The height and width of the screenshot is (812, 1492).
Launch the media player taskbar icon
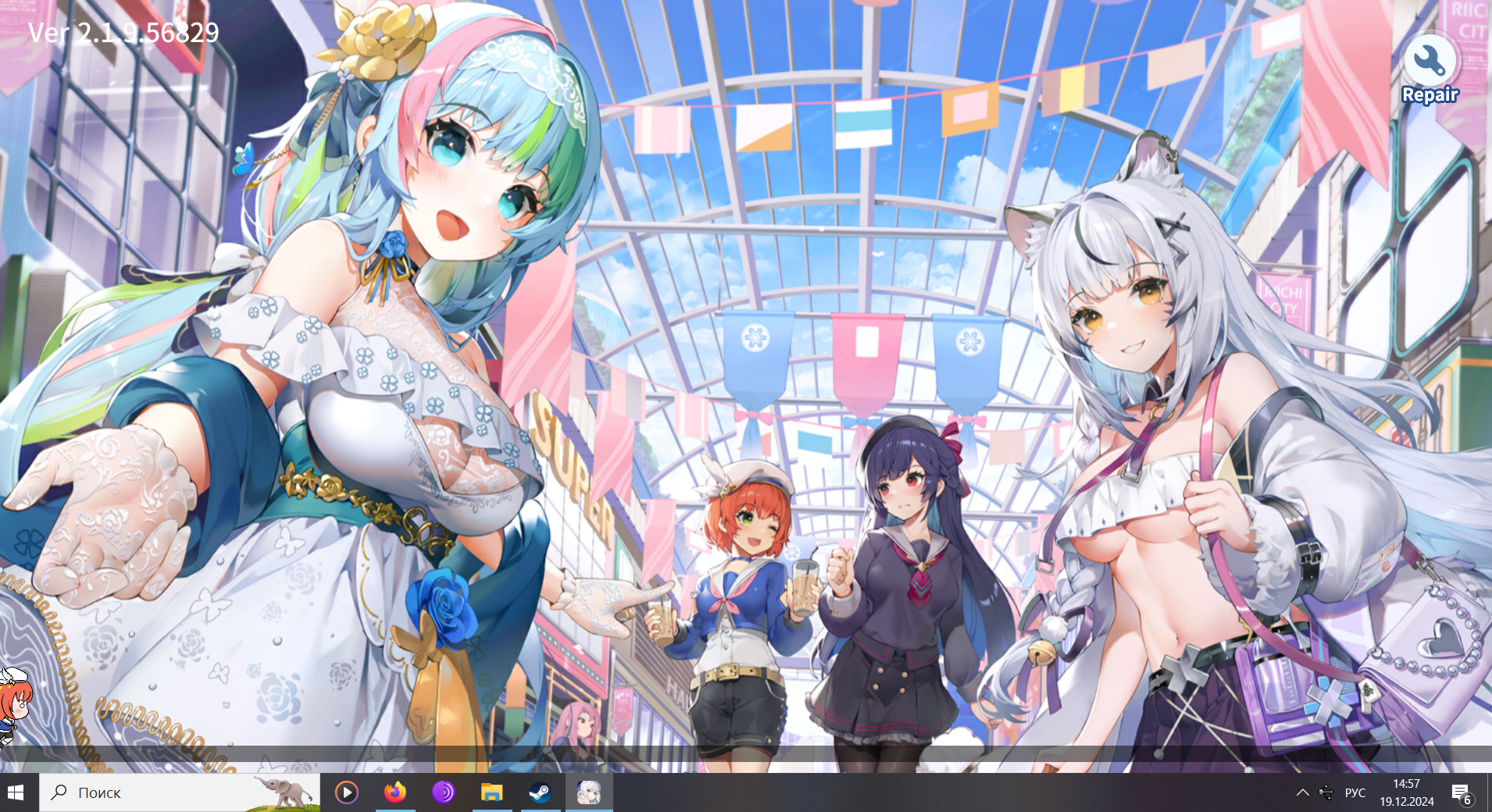(x=346, y=792)
